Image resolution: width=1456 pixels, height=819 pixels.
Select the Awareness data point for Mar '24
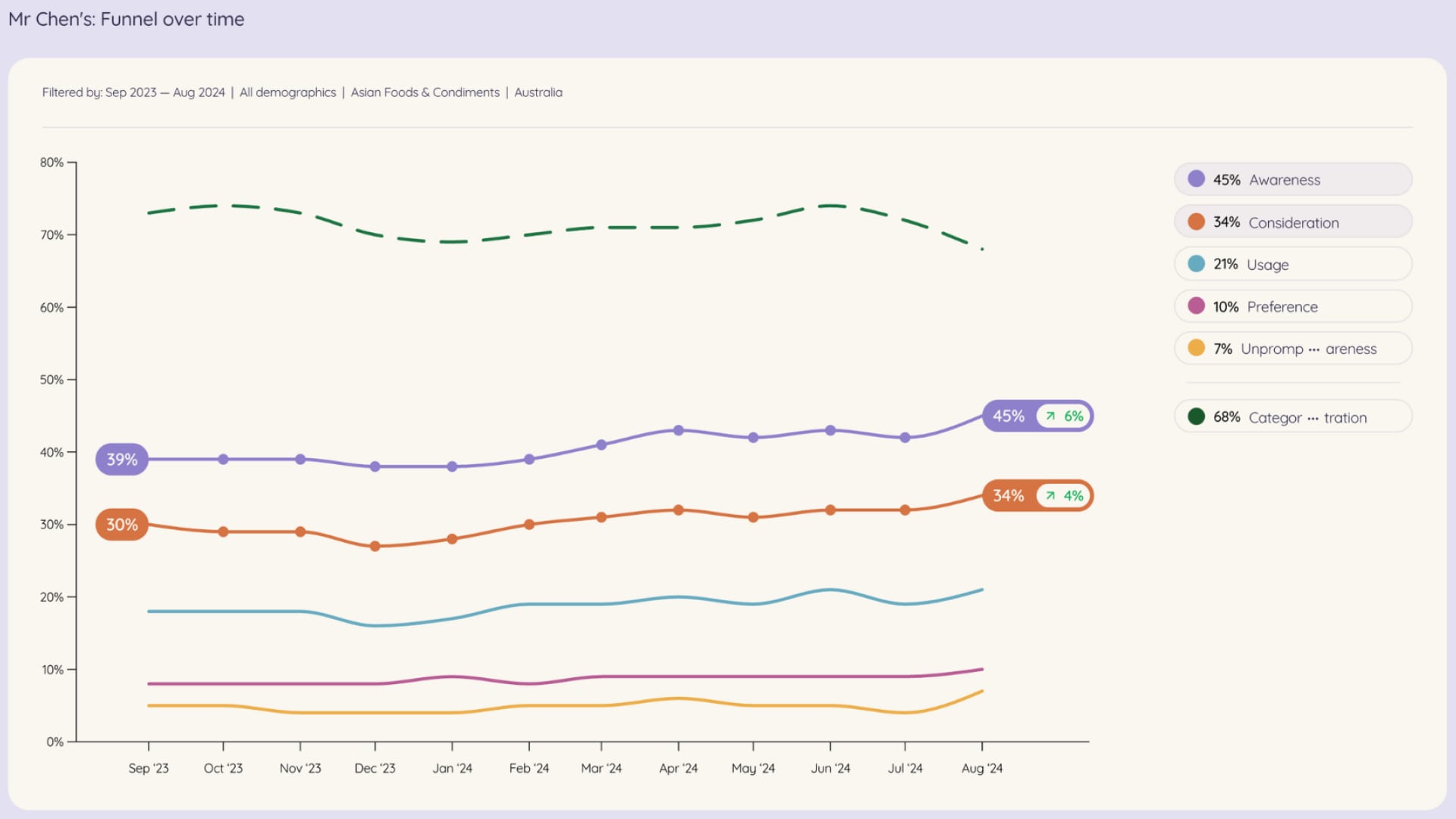tap(601, 445)
